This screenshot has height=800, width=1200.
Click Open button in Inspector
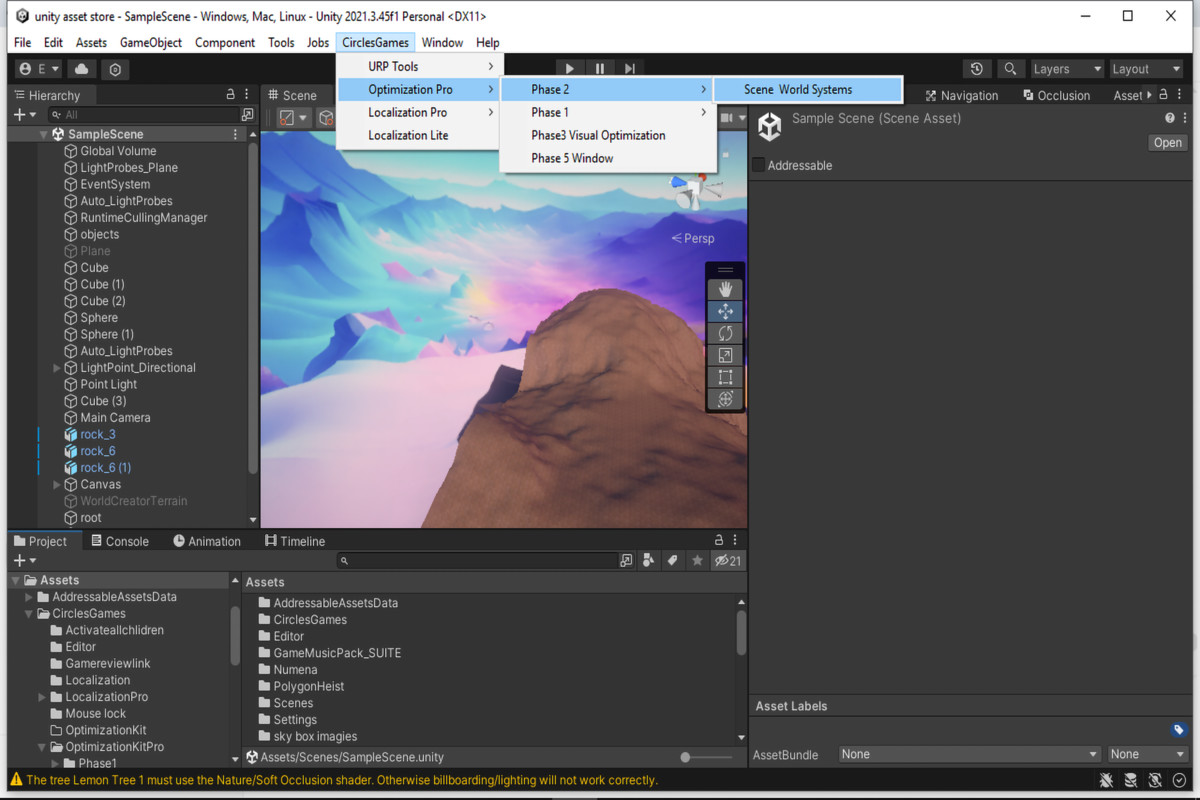click(1167, 142)
